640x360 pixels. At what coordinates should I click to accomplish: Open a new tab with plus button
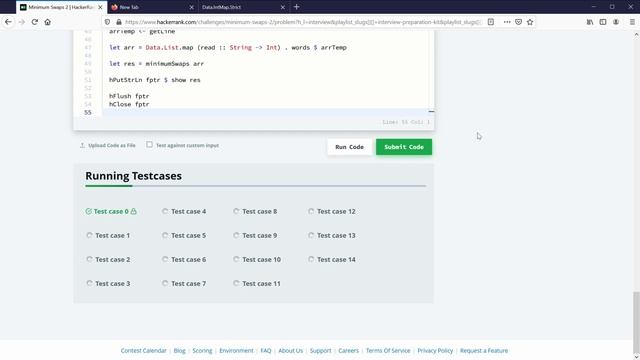(x=297, y=7)
